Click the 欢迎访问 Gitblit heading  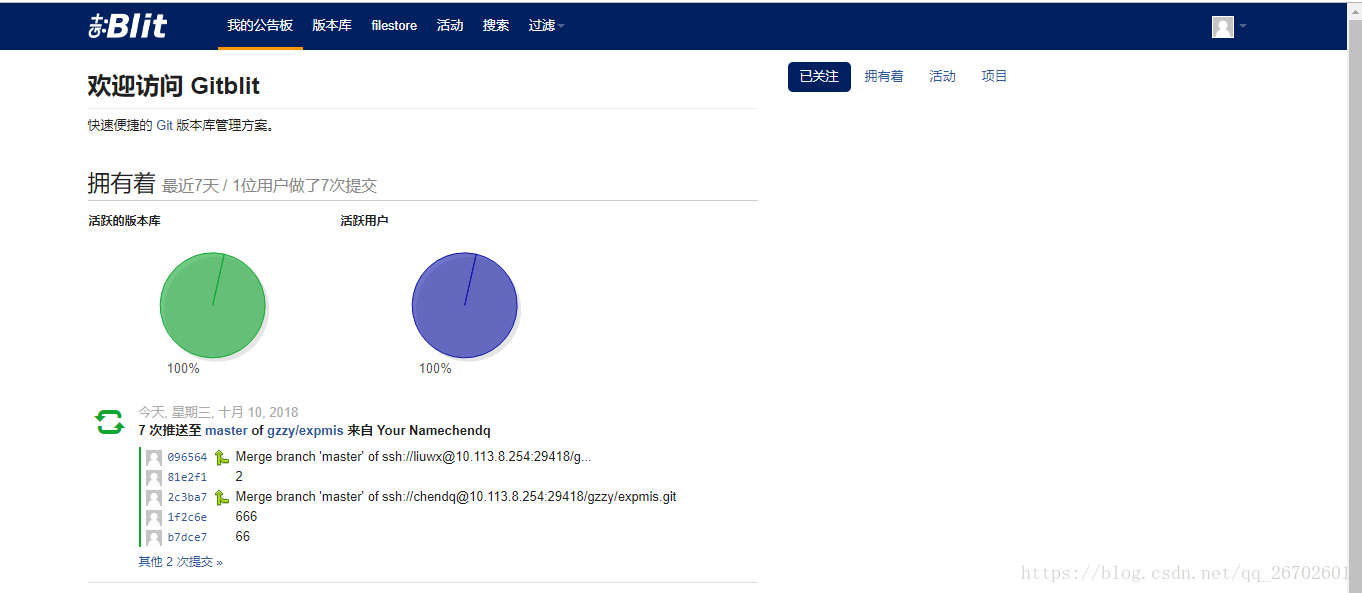pos(174,86)
